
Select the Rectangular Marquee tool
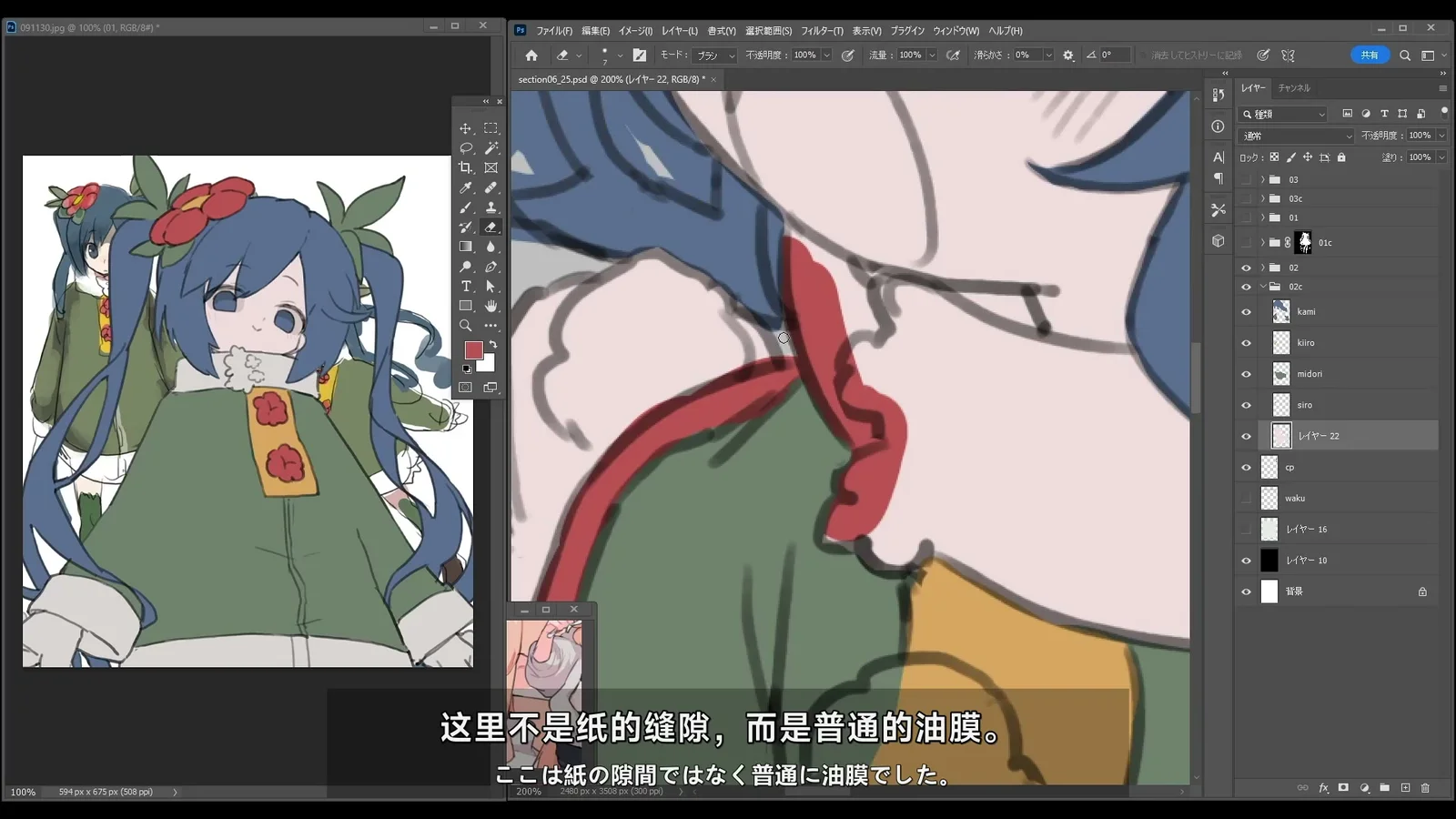pyautogui.click(x=491, y=128)
